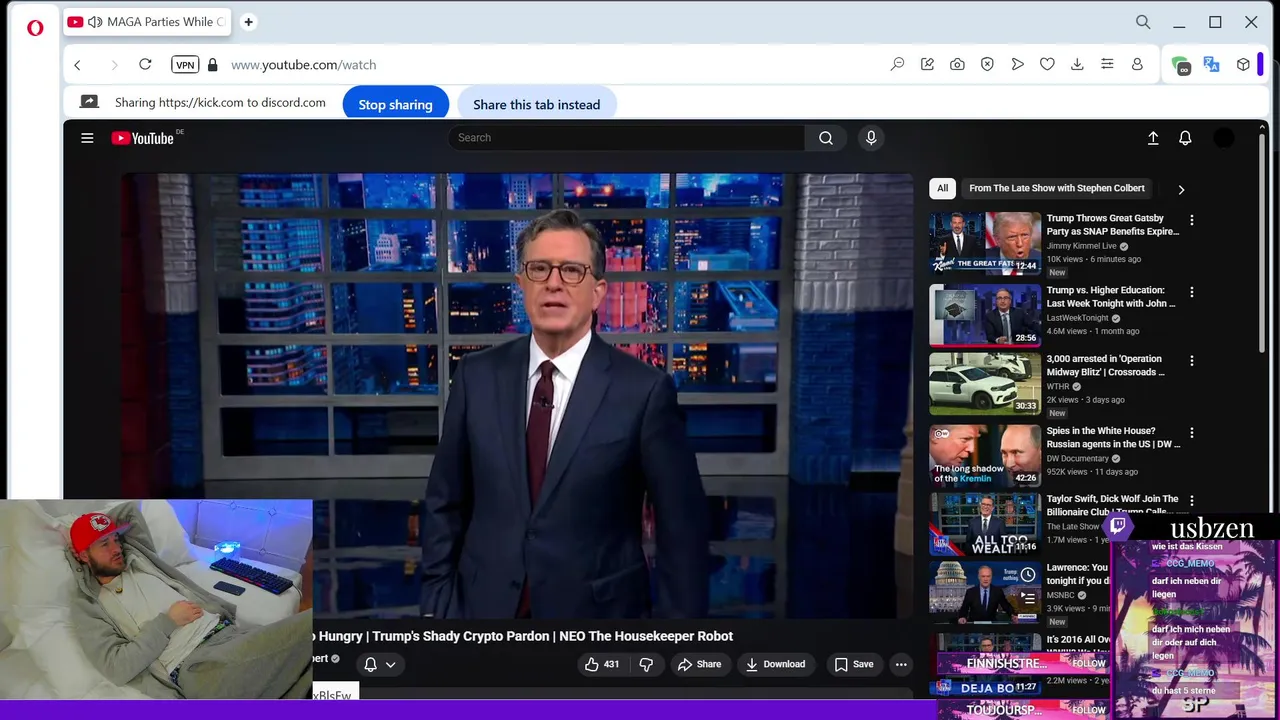Toggle channel notification bell
This screenshot has width=1280, height=720.
(370, 664)
